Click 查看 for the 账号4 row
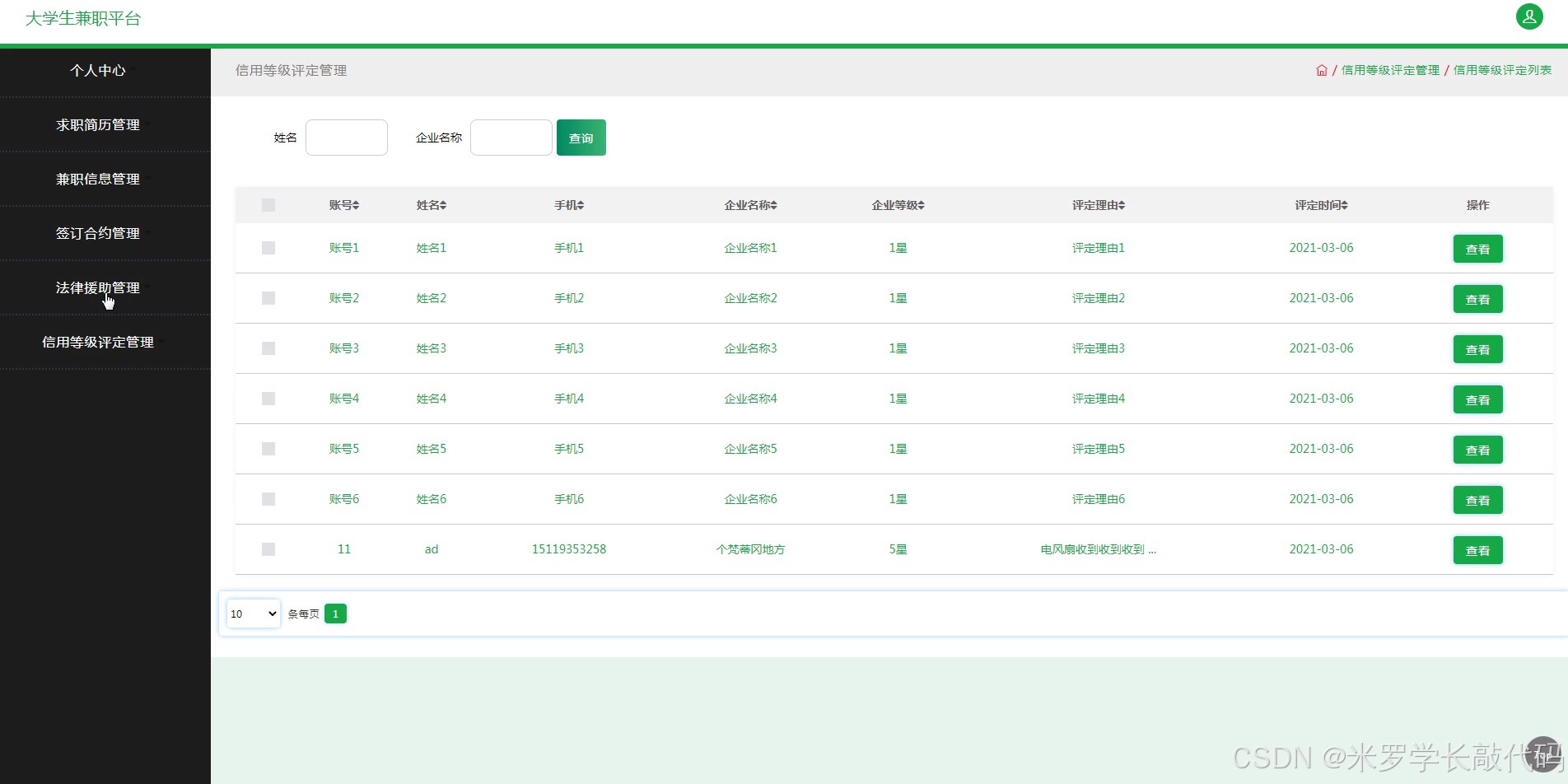Screen dimensions: 1568x784 pyautogui.click(x=1477, y=399)
